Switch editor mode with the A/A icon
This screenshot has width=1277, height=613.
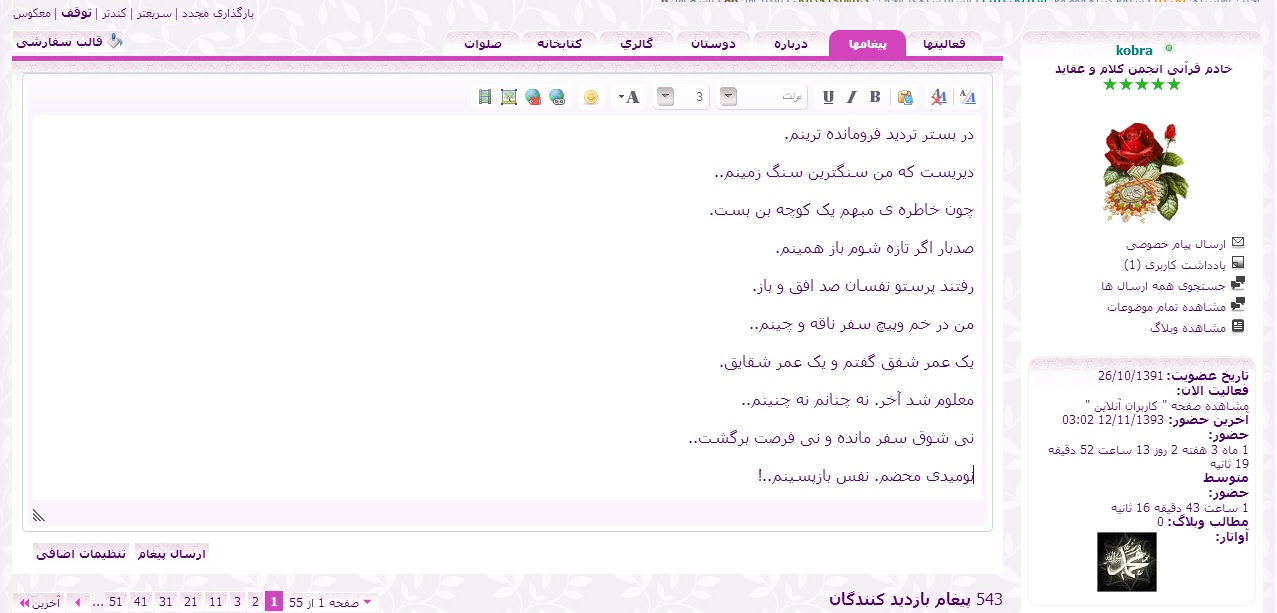(968, 97)
